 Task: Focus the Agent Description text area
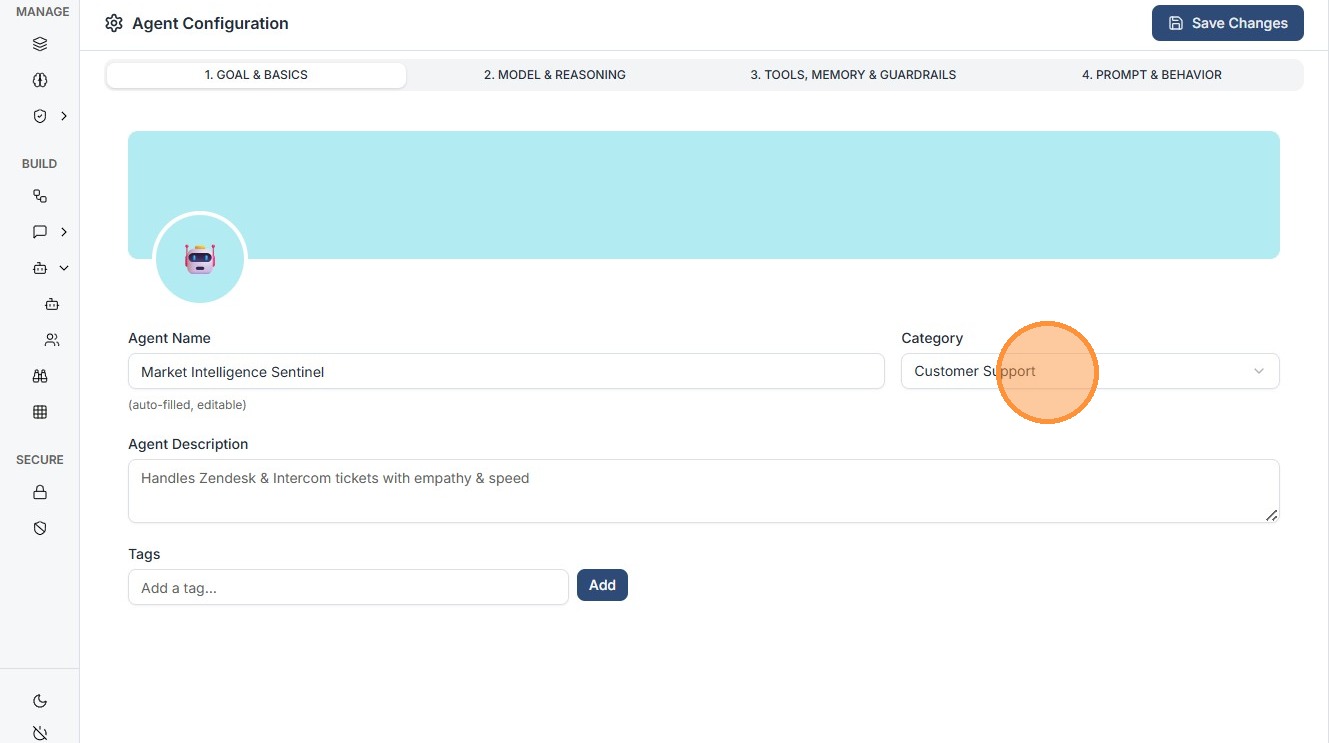click(x=704, y=491)
